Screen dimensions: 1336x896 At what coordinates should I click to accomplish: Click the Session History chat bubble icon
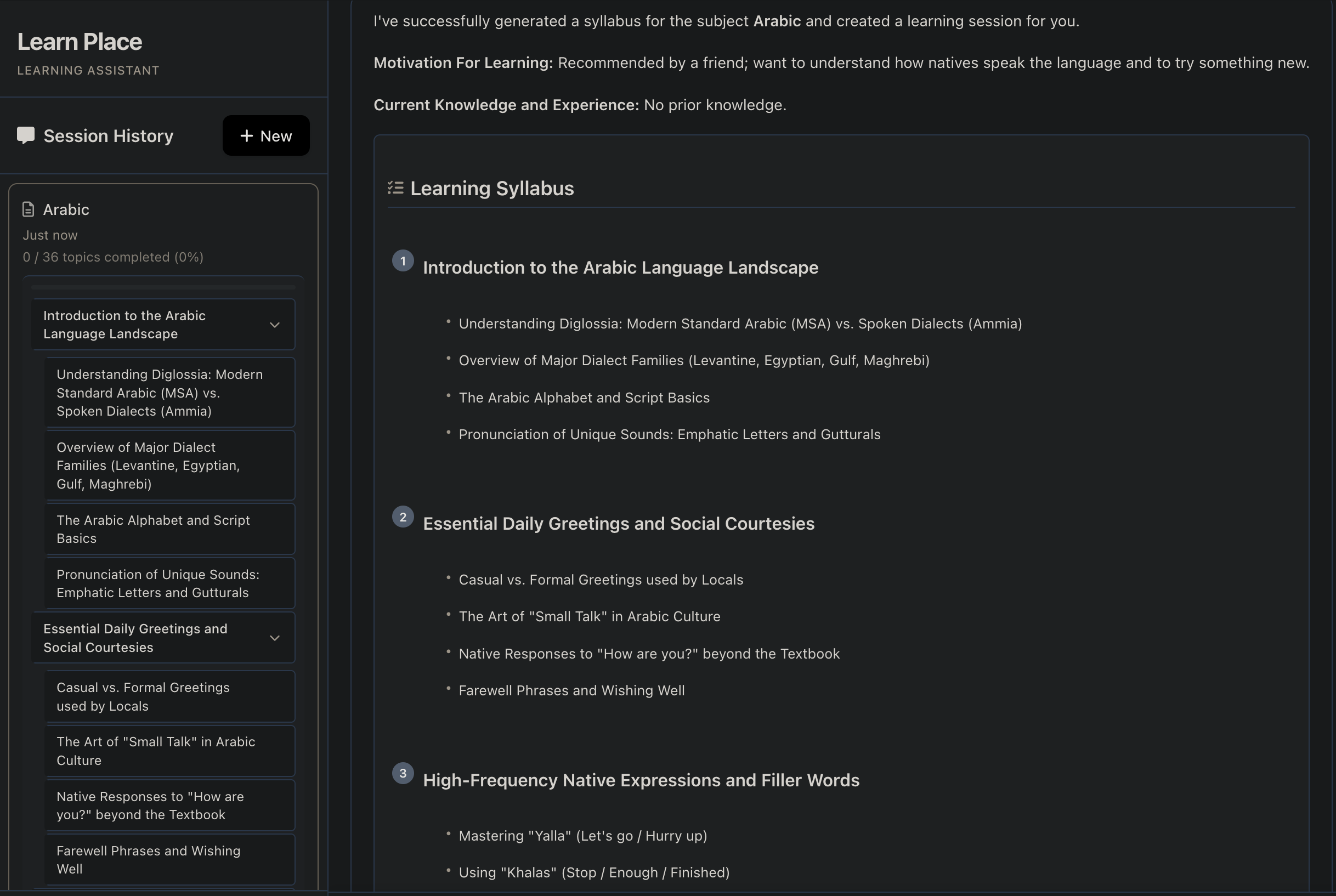26,135
